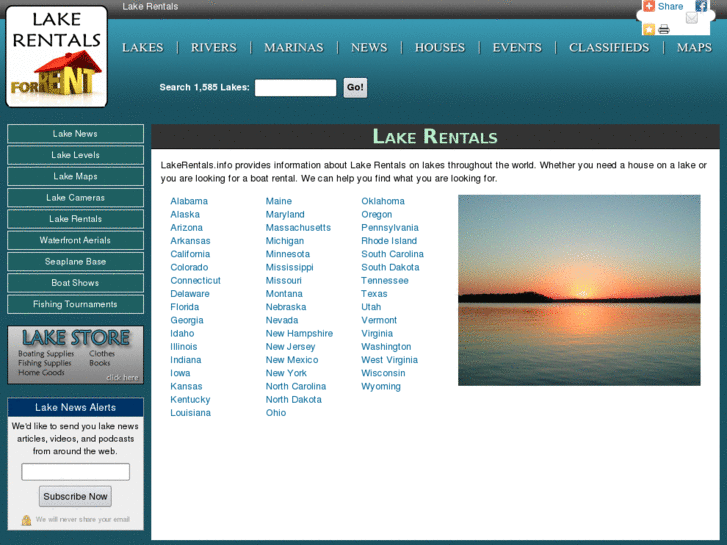Click the Go! search button
Image resolution: width=727 pixels, height=545 pixels.
tap(355, 88)
